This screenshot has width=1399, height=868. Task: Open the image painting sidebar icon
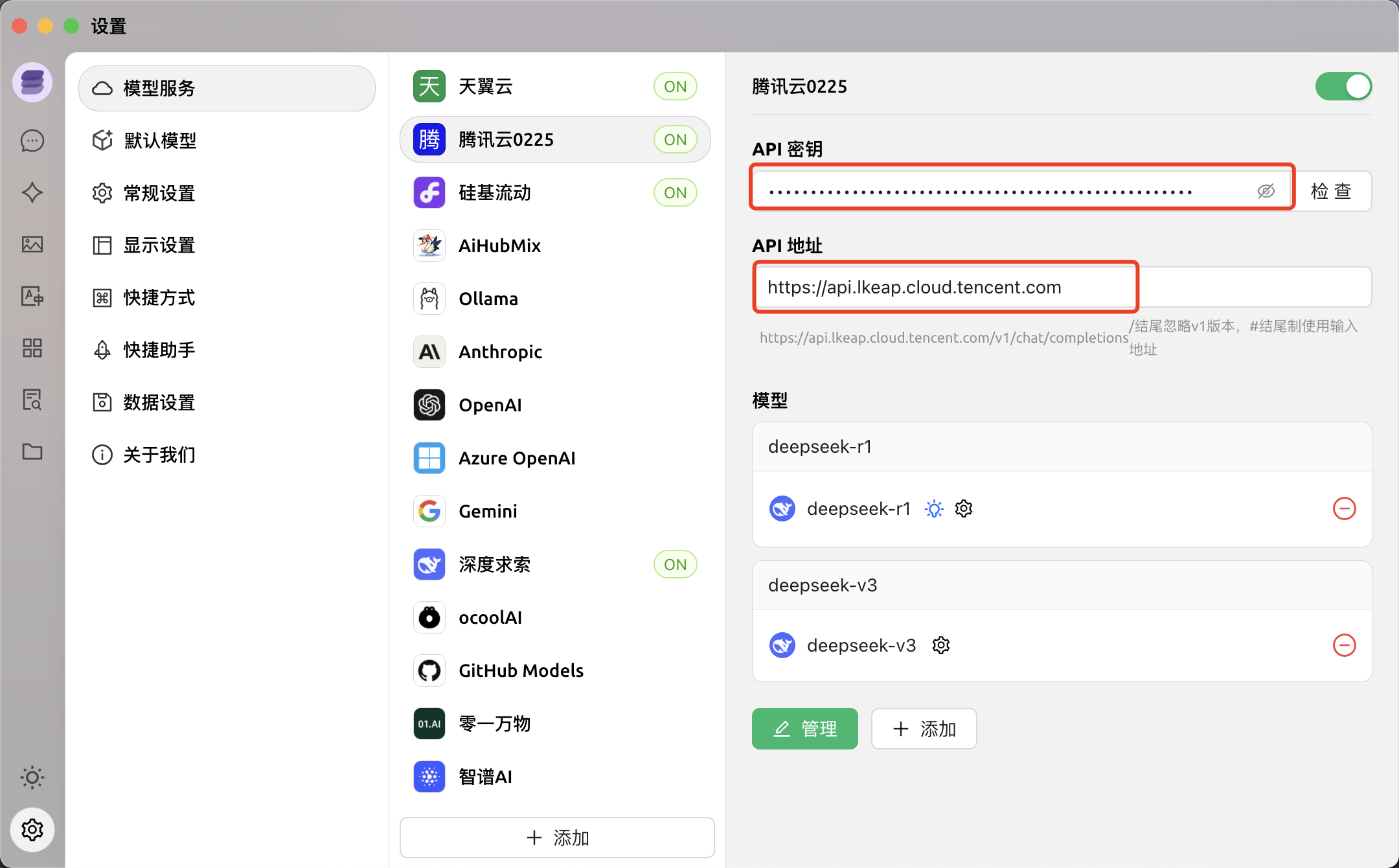[x=32, y=244]
